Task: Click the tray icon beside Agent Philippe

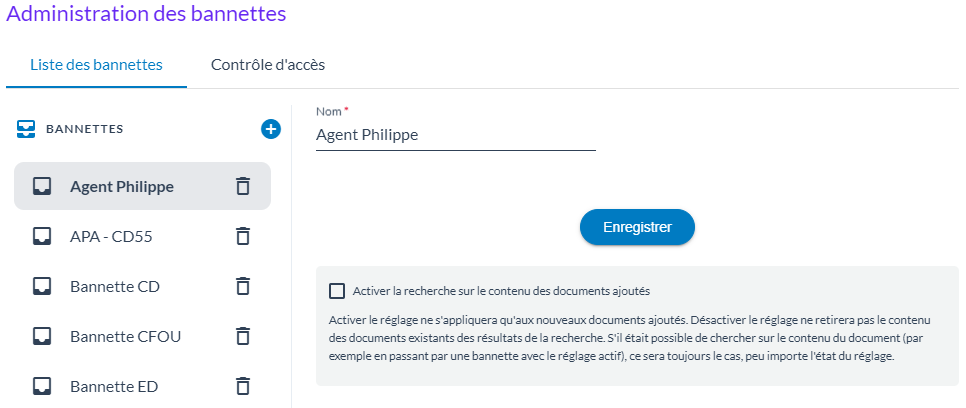Action: point(42,186)
